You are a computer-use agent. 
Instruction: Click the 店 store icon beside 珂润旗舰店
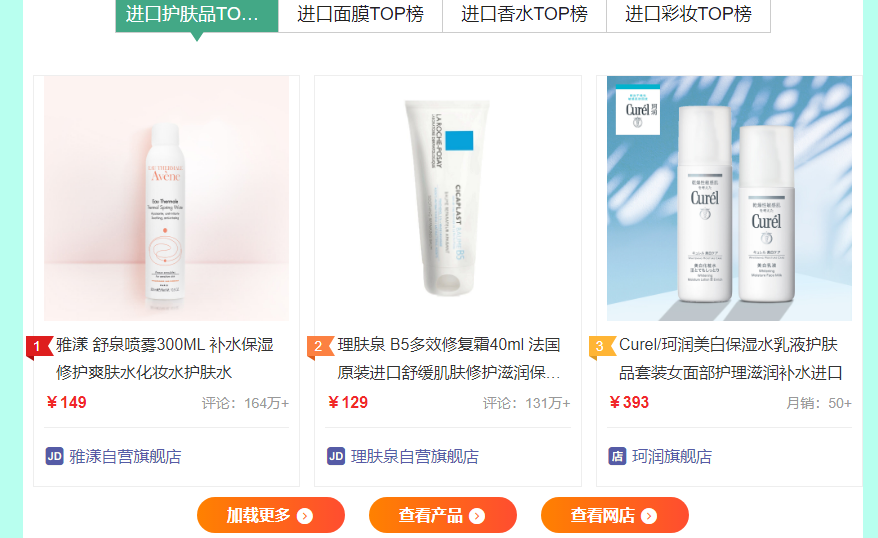[x=617, y=456]
